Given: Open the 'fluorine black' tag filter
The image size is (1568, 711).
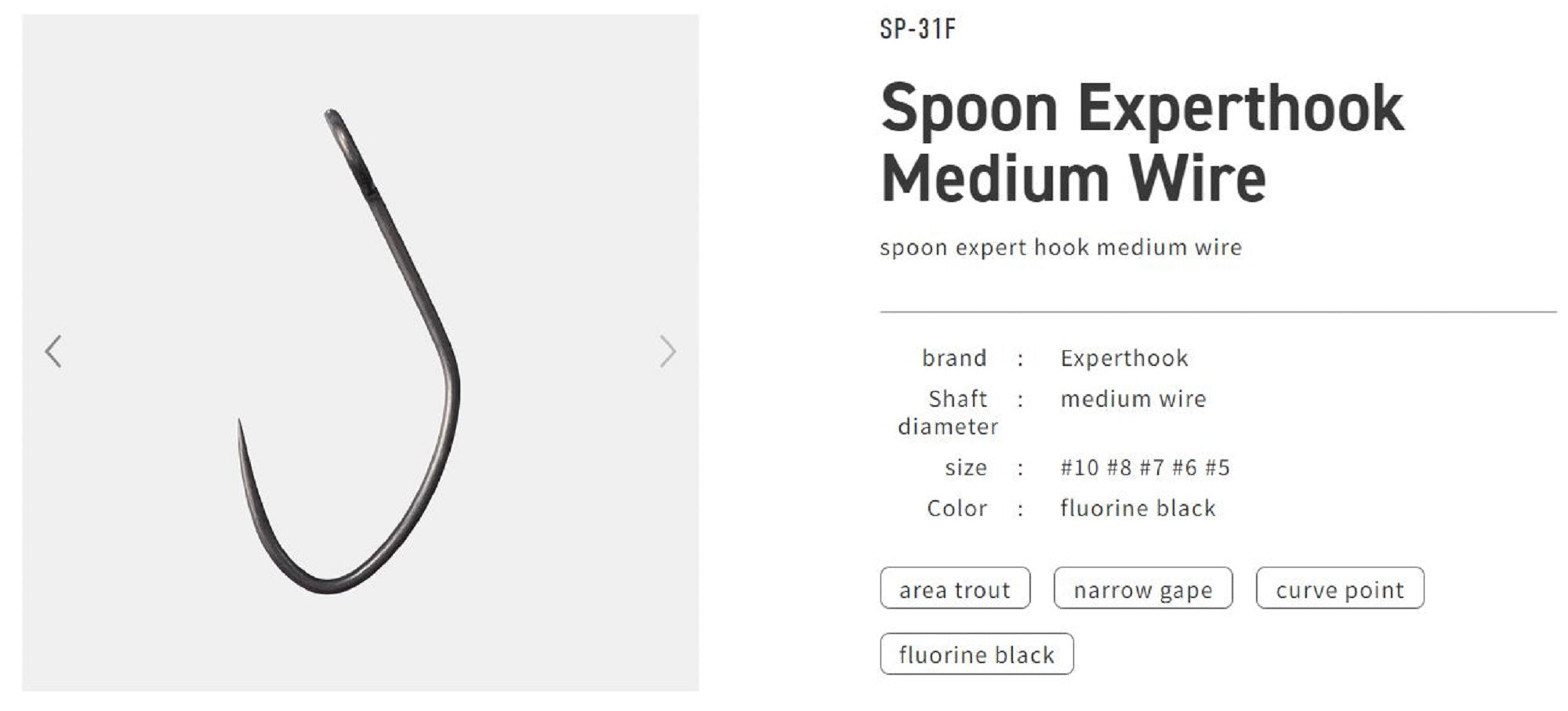Looking at the screenshot, I should (978, 653).
